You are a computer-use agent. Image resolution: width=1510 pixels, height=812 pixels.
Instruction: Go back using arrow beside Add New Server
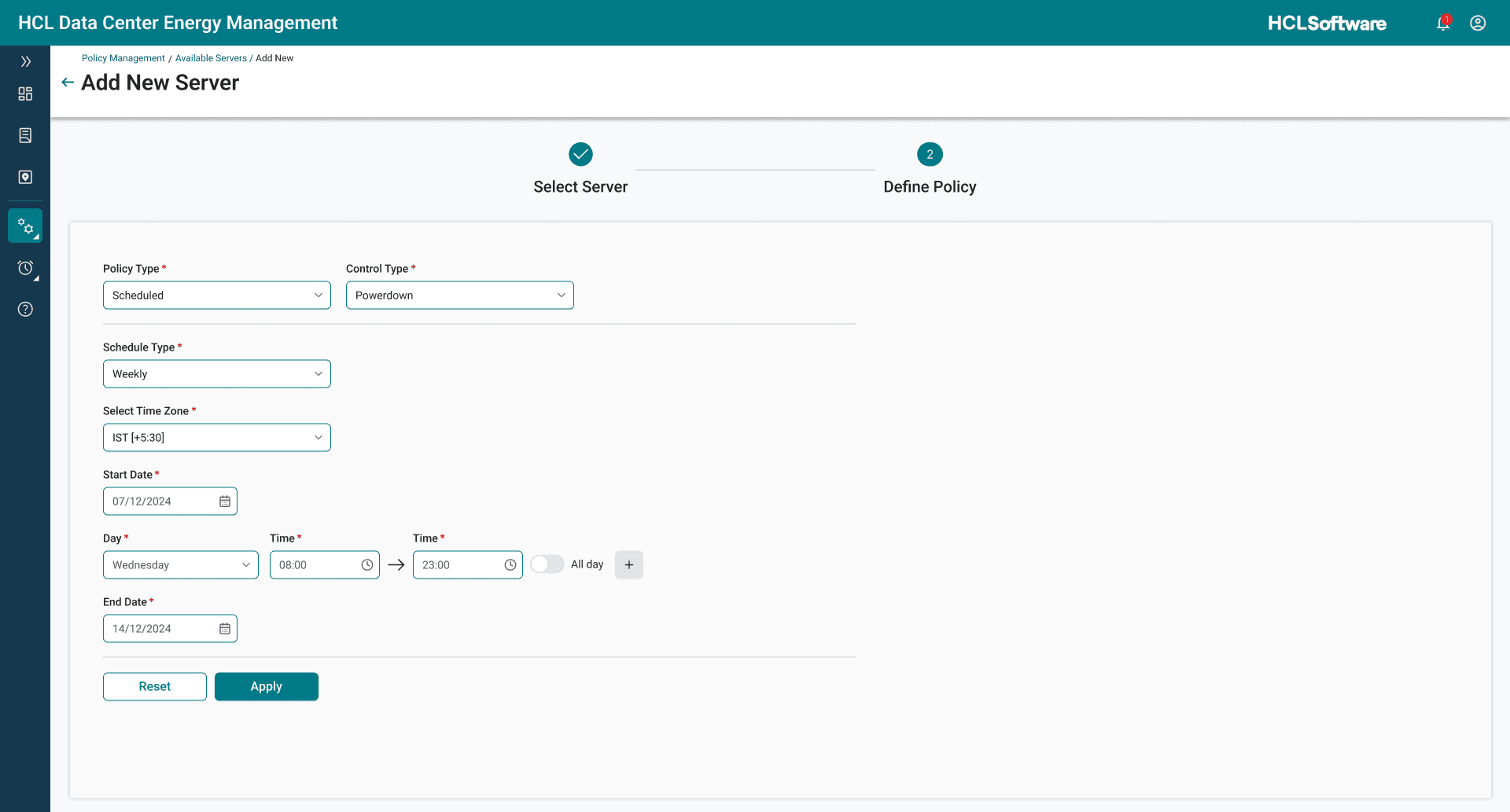tap(68, 83)
